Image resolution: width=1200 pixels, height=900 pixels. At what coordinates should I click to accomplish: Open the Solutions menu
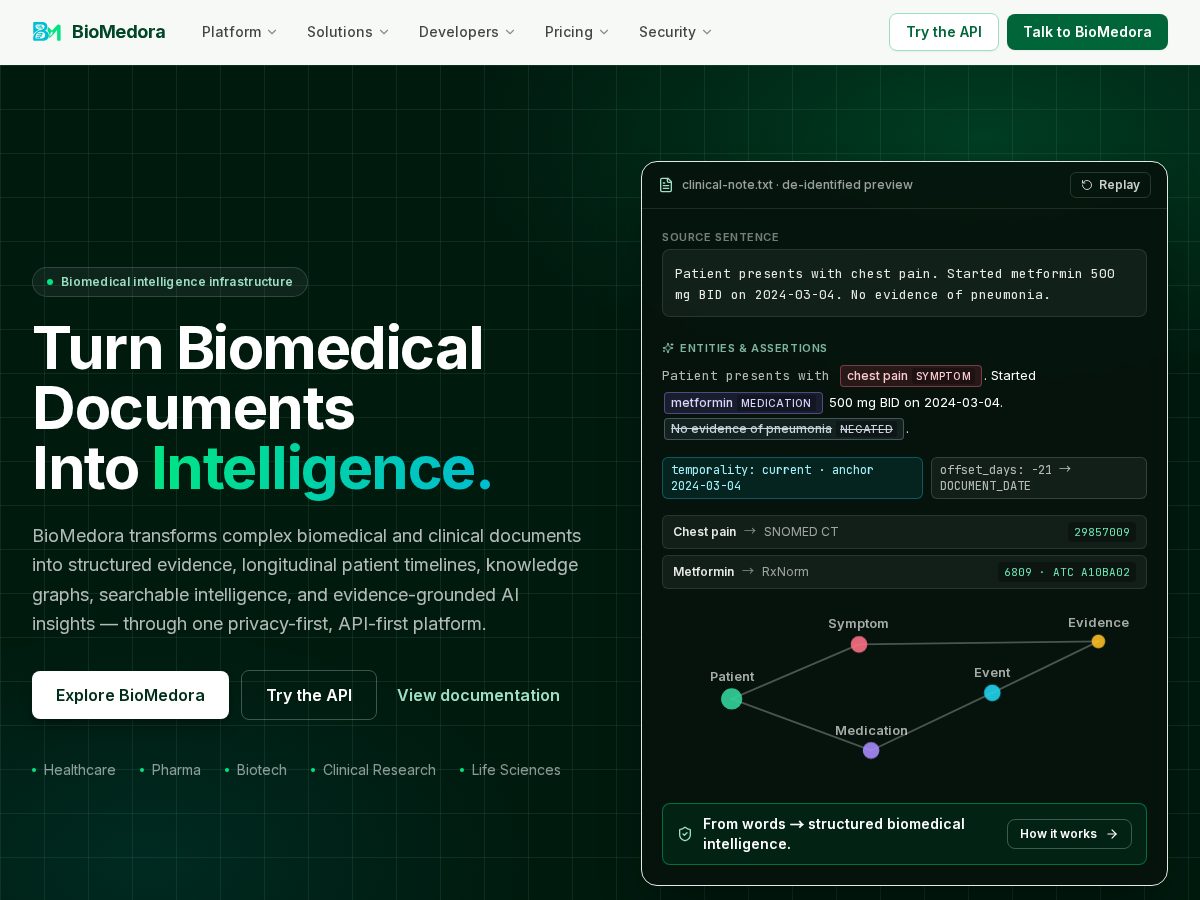coord(348,32)
